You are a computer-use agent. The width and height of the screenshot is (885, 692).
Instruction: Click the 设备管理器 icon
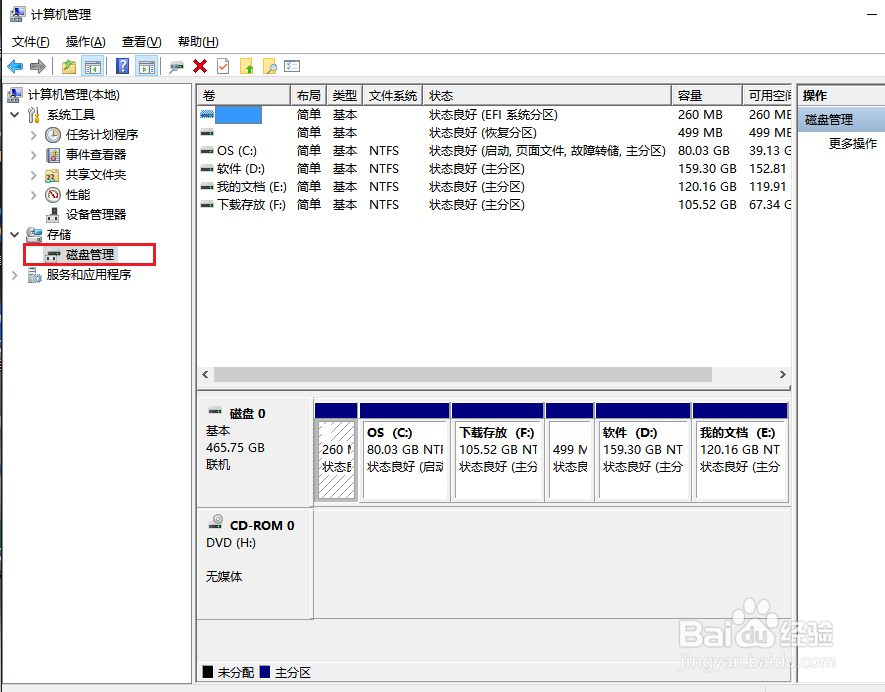52,215
